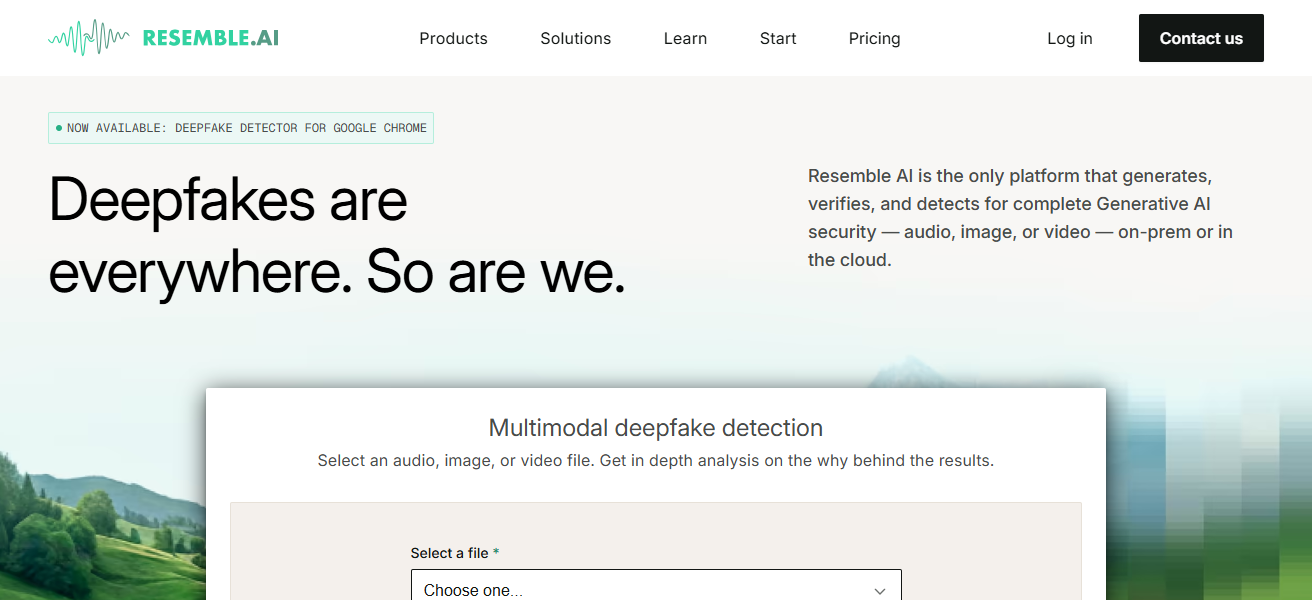Open the Deepfake Detector for Chrome announcement
1312x600 pixels.
pyautogui.click(x=246, y=128)
